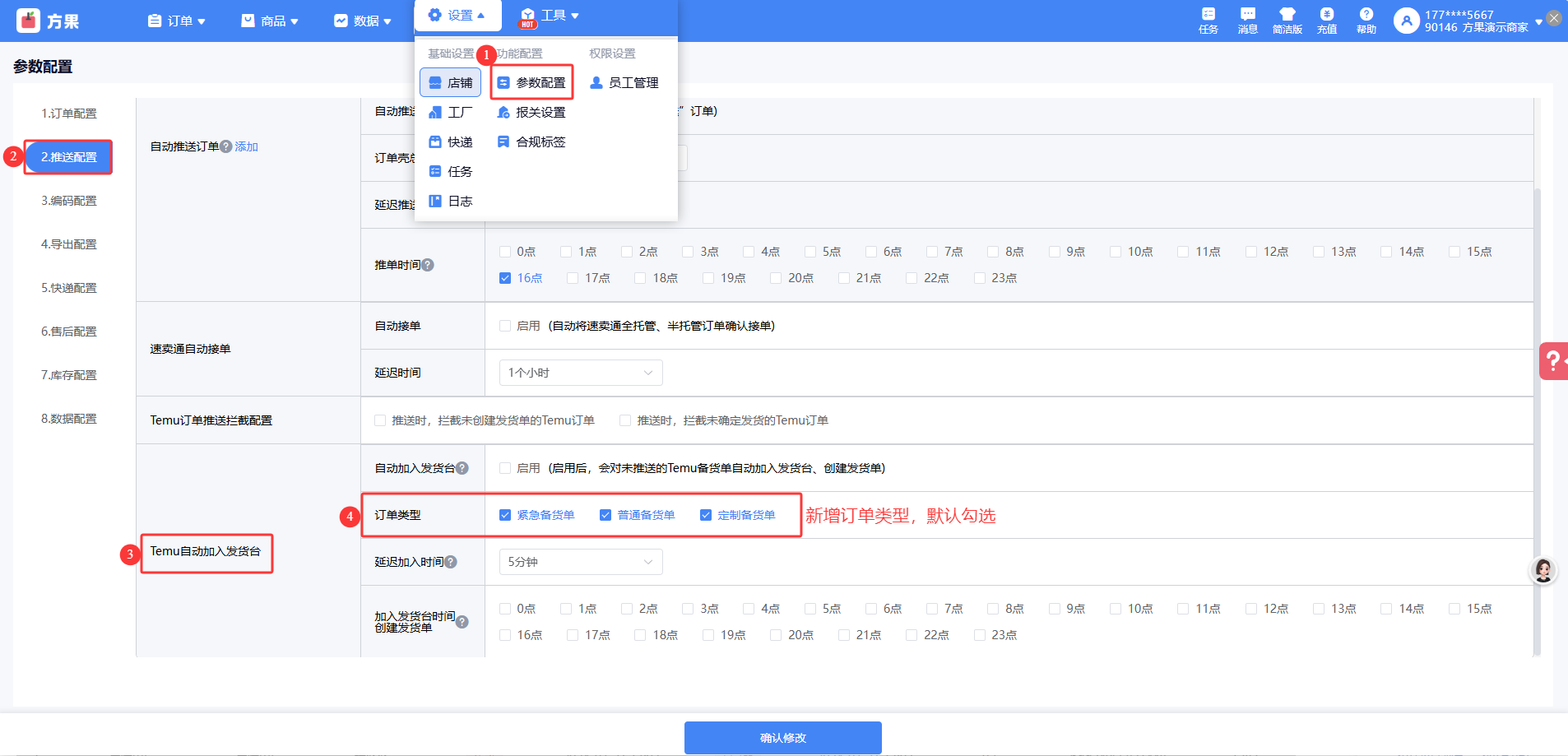This screenshot has width=1568, height=756.
Task: Click the 添加 link next to 自动推送订单
Action: 247,146
